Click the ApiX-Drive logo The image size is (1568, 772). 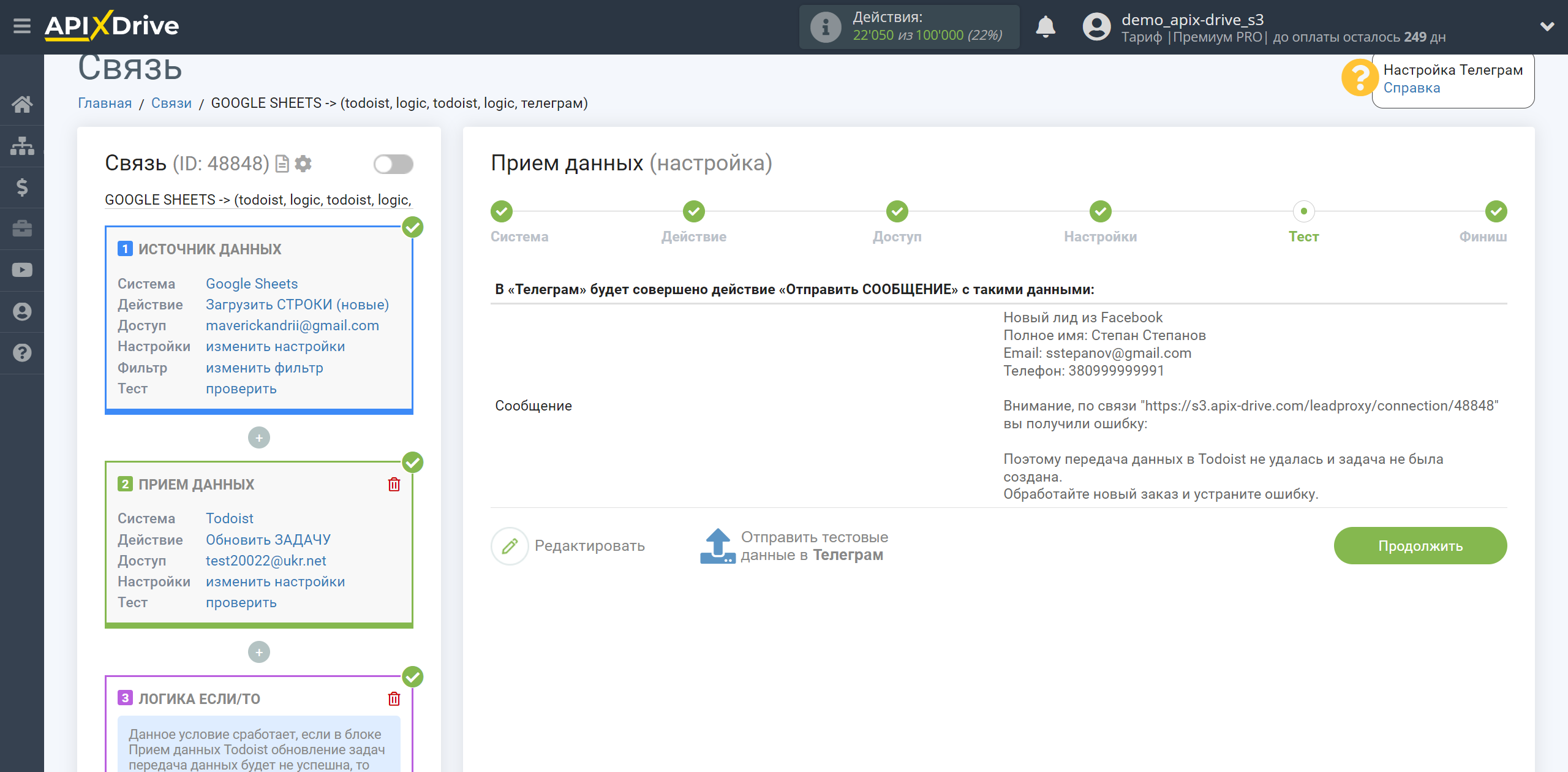click(x=111, y=26)
